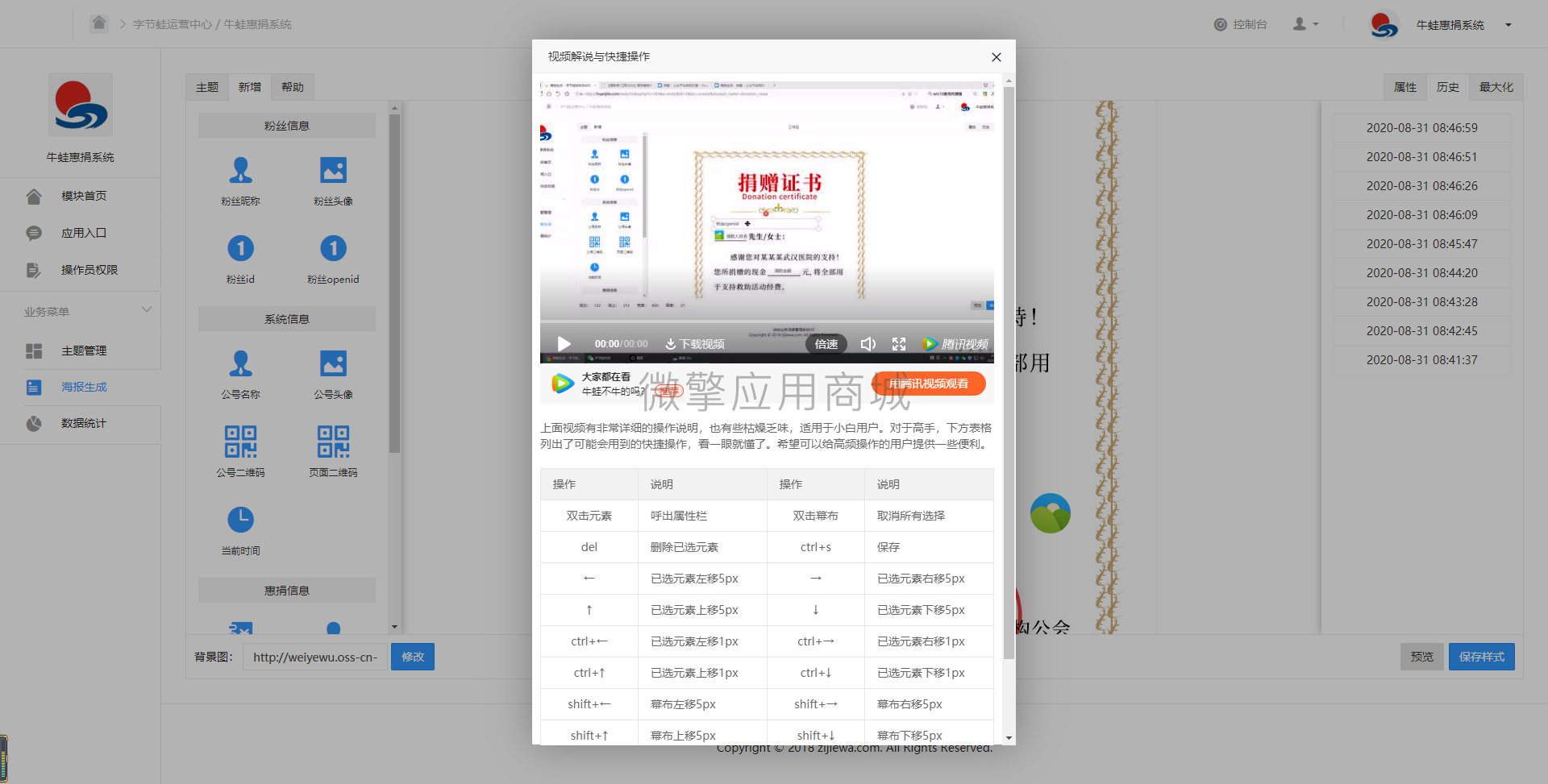This screenshot has width=1548, height=784.
Task: Open the 倍速 playback speed option
Action: [x=826, y=344]
